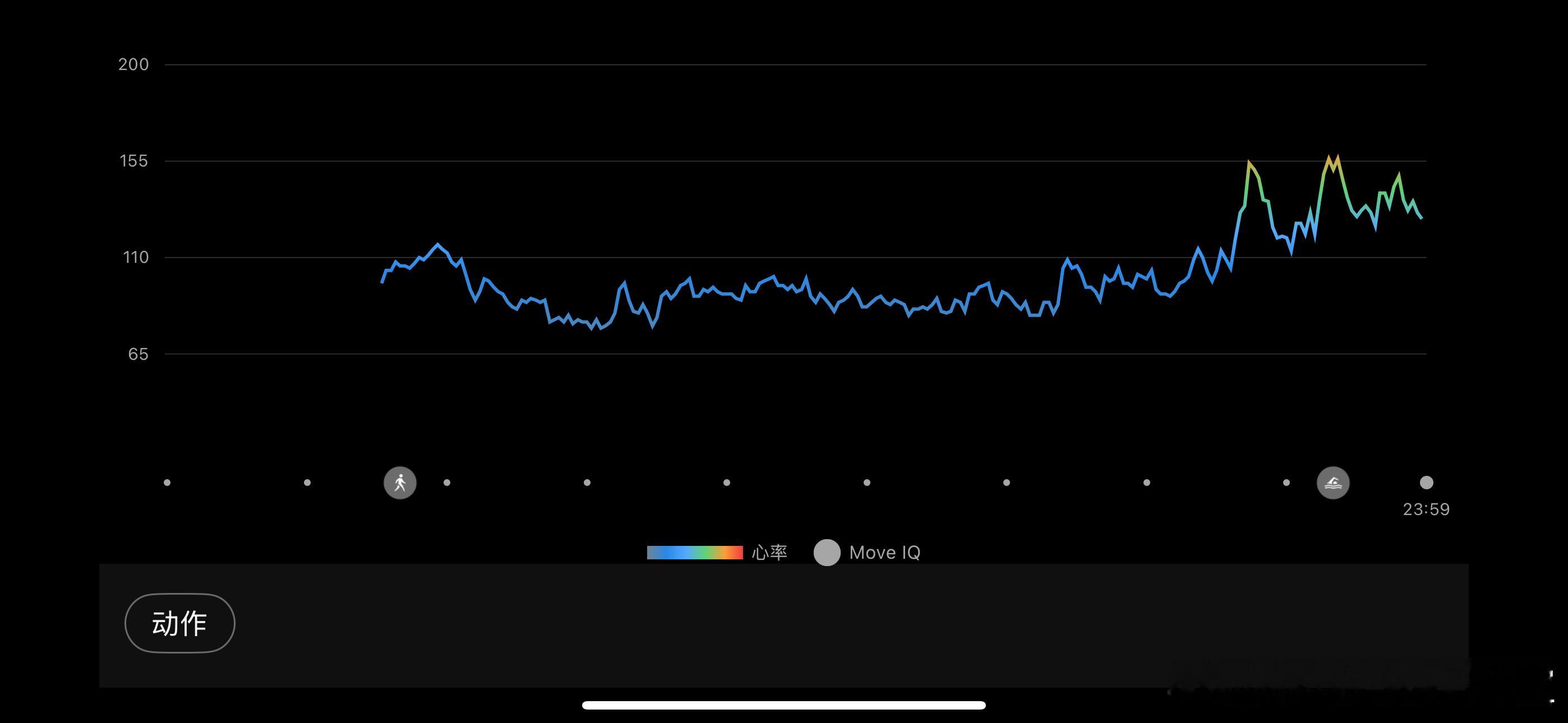Tap the 110 y-axis label
This screenshot has width=1568, height=723.
coord(135,257)
